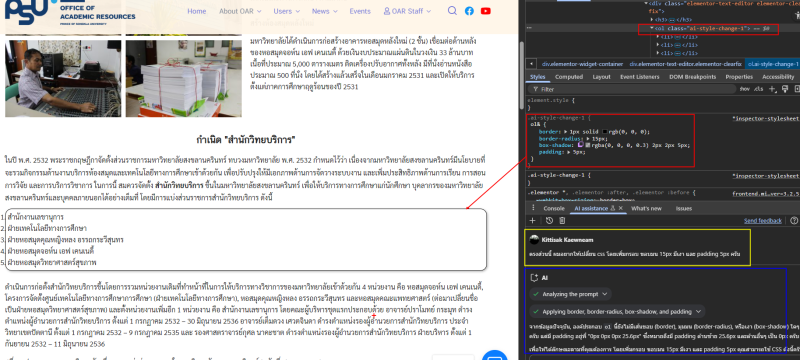
Task: Switch to the Computed tab
Action: click(569, 77)
